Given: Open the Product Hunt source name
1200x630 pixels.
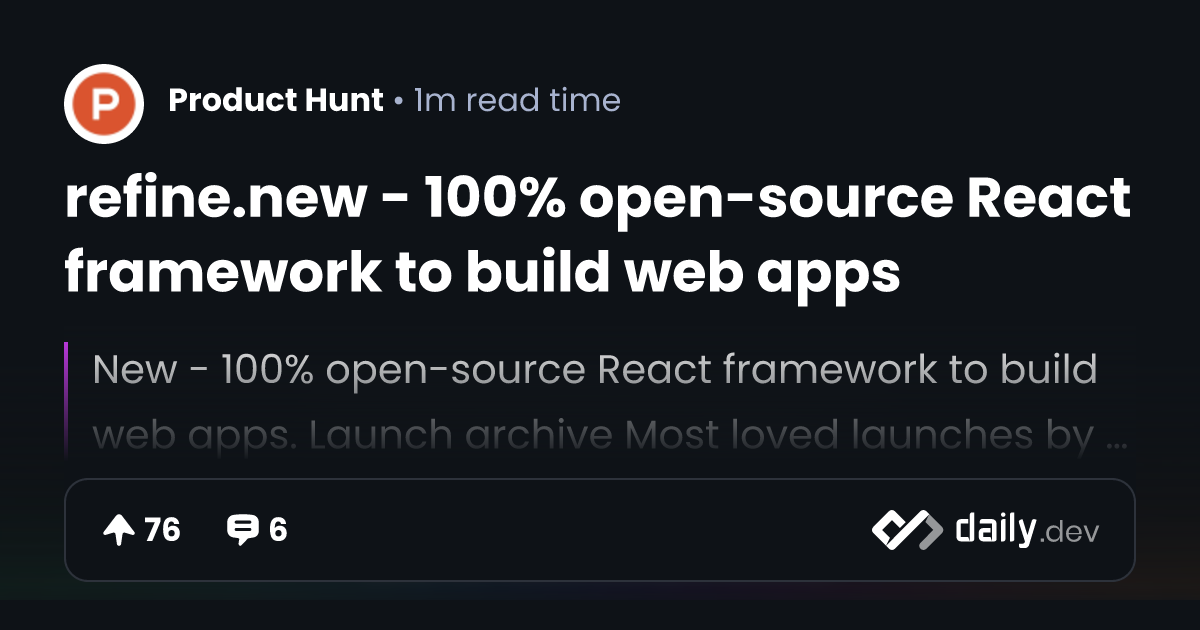Looking at the screenshot, I should click(276, 100).
